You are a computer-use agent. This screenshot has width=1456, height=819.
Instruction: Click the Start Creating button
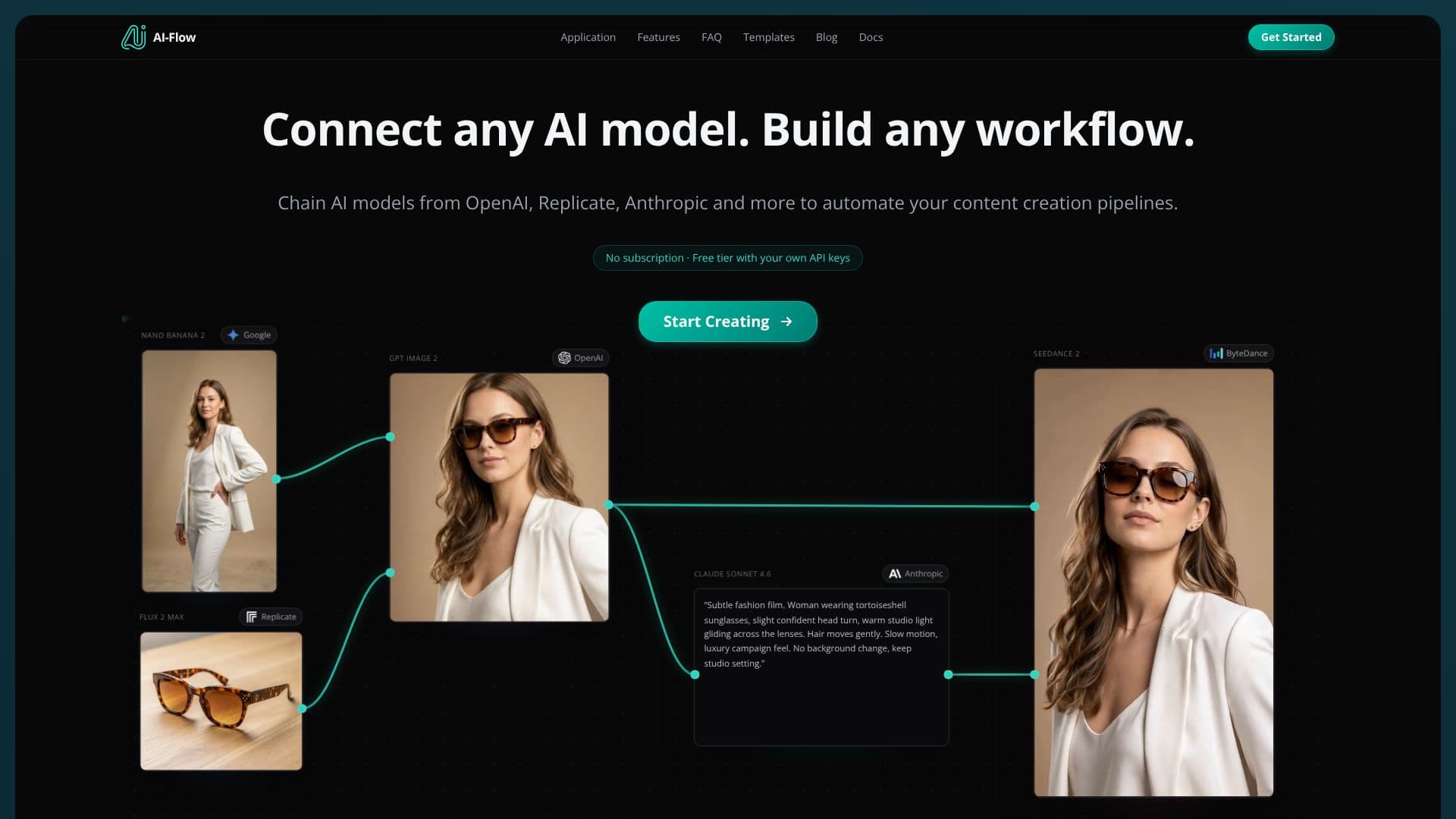[727, 322]
